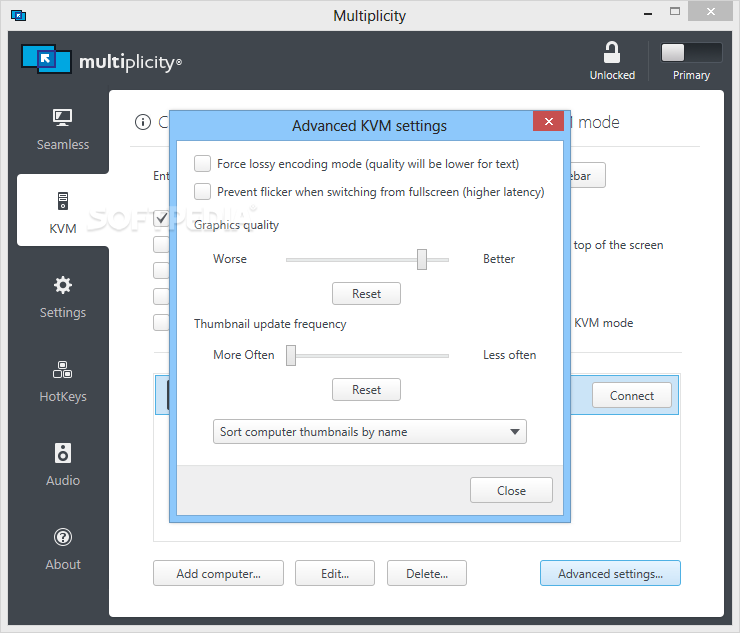Viewport: 740px width, 633px height.
Task: Click the Thumbnail update frequency slider thumb
Action: tap(291, 355)
